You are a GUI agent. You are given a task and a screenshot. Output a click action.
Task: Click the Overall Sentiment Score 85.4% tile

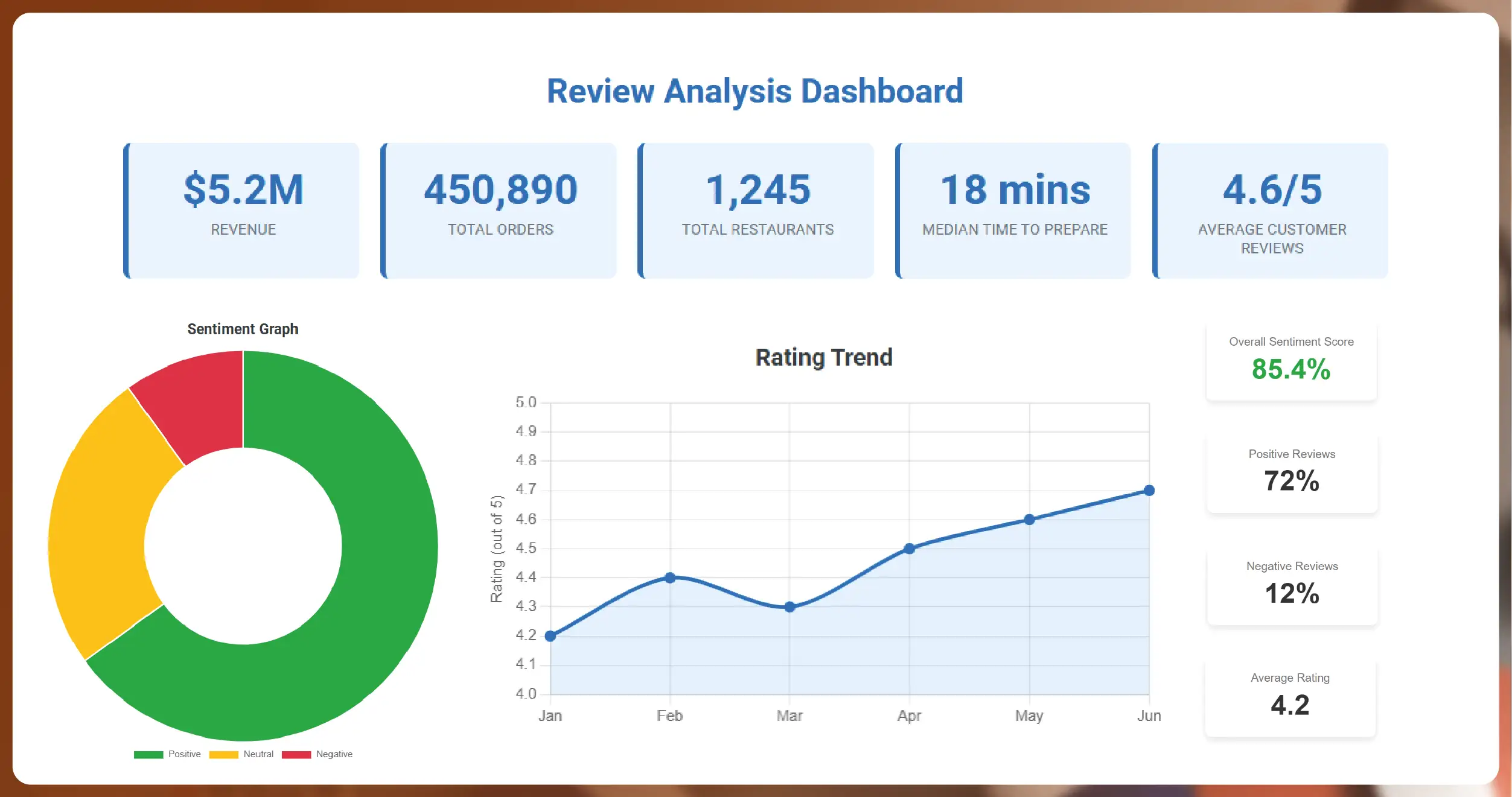[x=1291, y=361]
